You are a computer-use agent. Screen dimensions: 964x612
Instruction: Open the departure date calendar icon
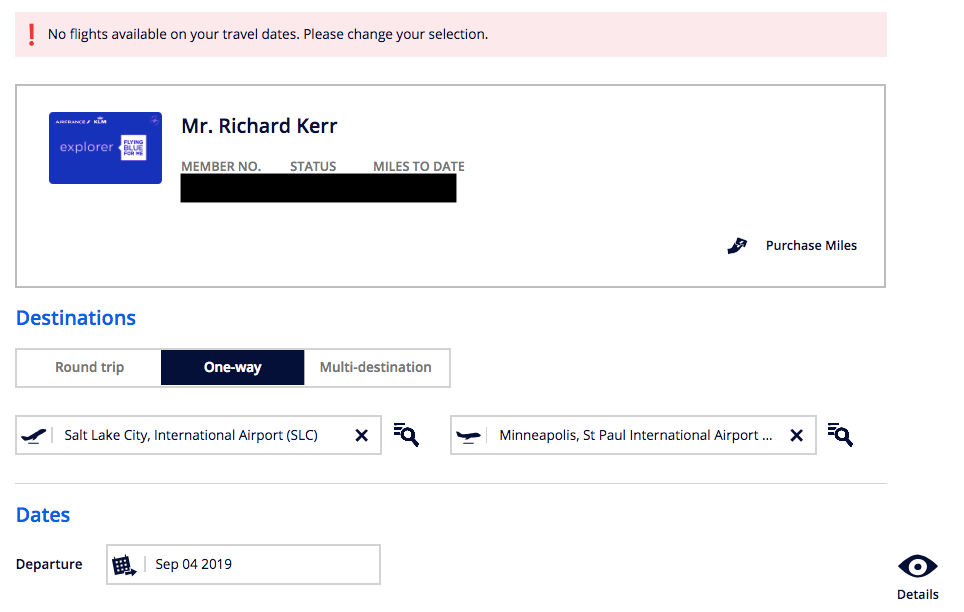tap(124, 565)
